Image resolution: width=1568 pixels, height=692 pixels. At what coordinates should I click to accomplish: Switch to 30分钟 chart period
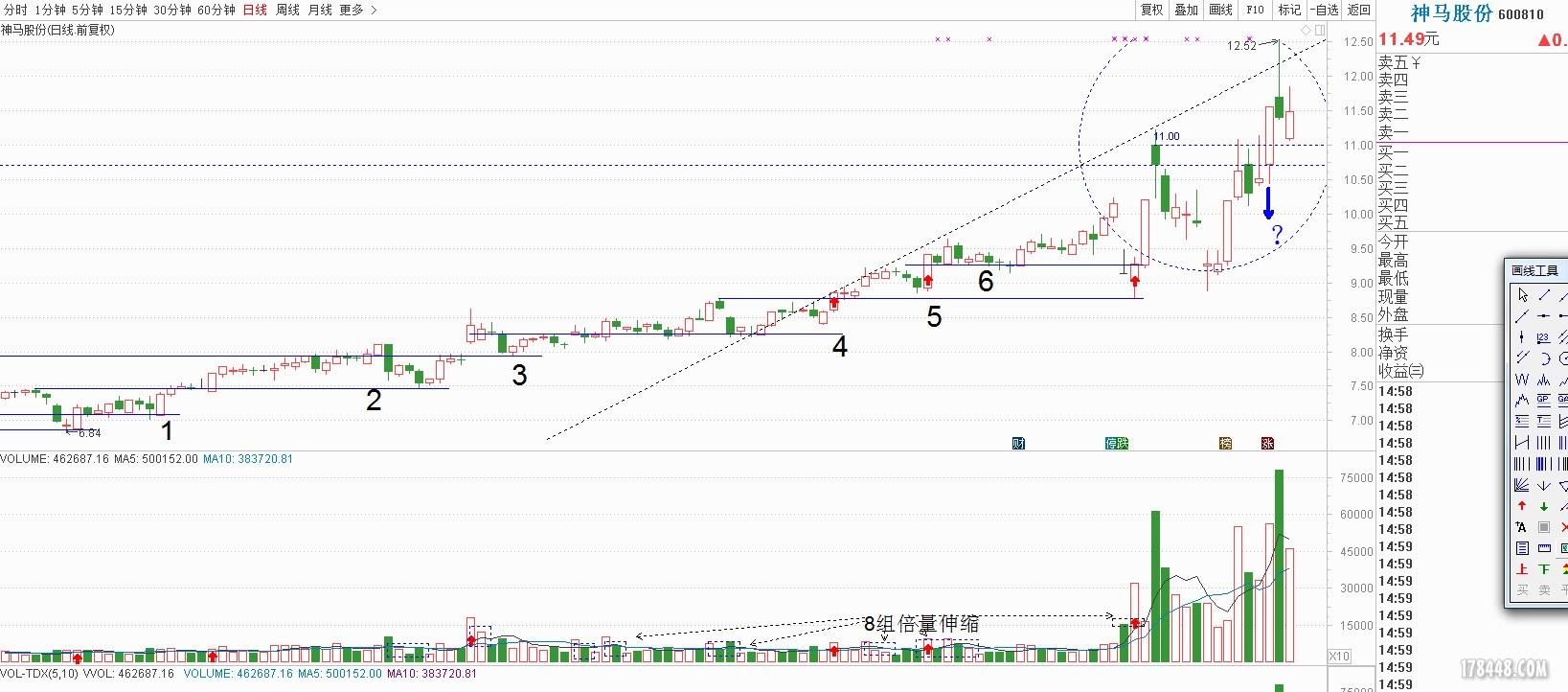tap(172, 10)
